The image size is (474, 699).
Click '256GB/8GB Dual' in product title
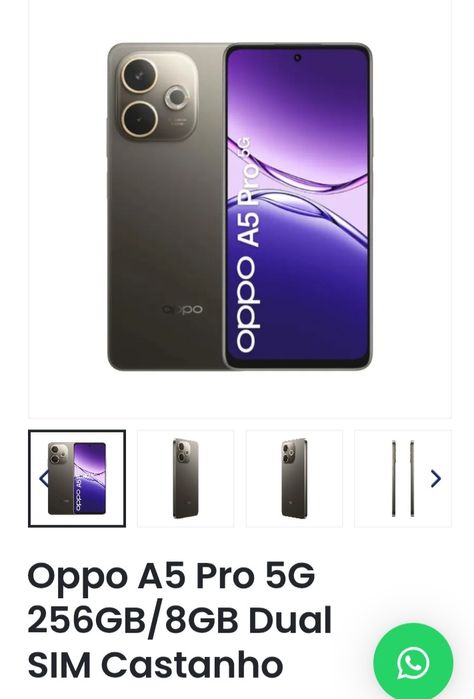(x=179, y=620)
